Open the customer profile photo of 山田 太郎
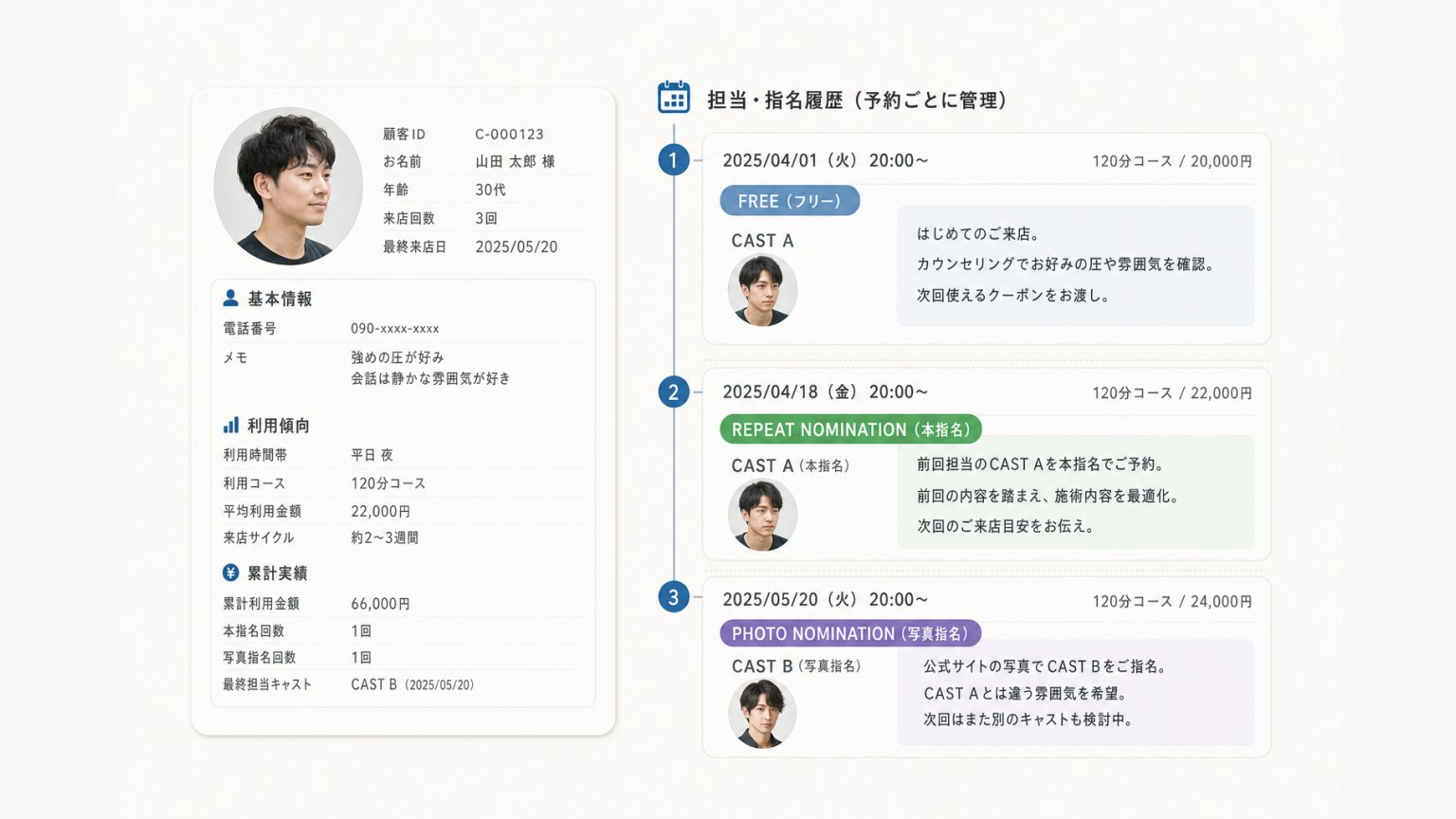 [x=288, y=186]
